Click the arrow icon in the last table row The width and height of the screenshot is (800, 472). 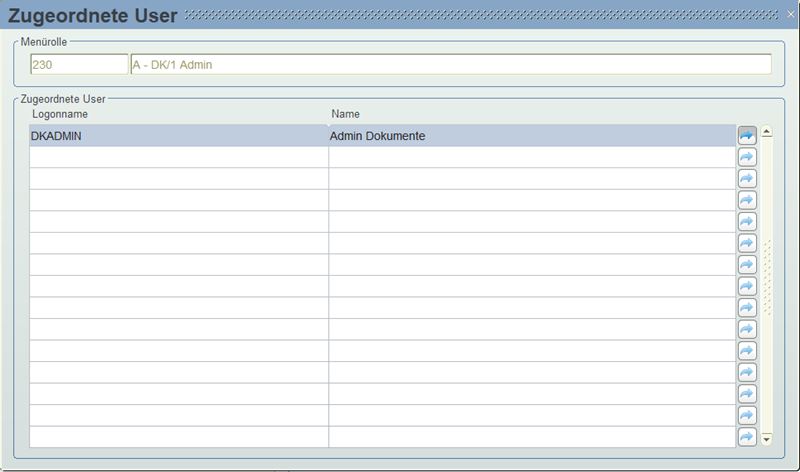coord(747,437)
